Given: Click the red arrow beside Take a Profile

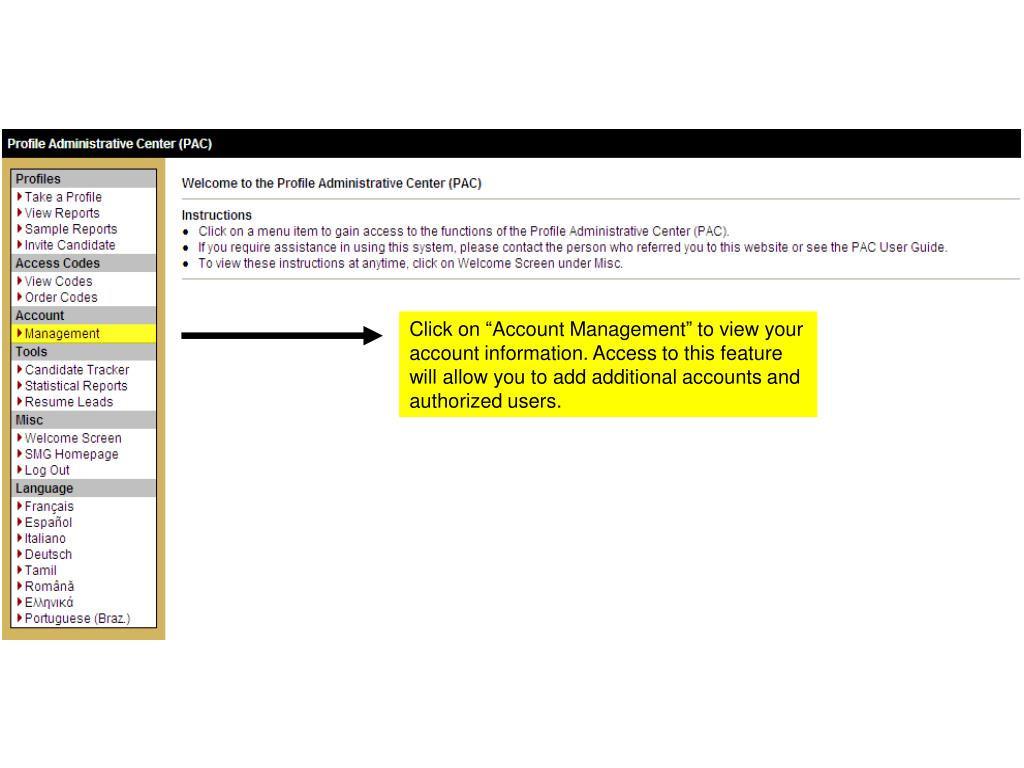Looking at the screenshot, I should point(20,196).
